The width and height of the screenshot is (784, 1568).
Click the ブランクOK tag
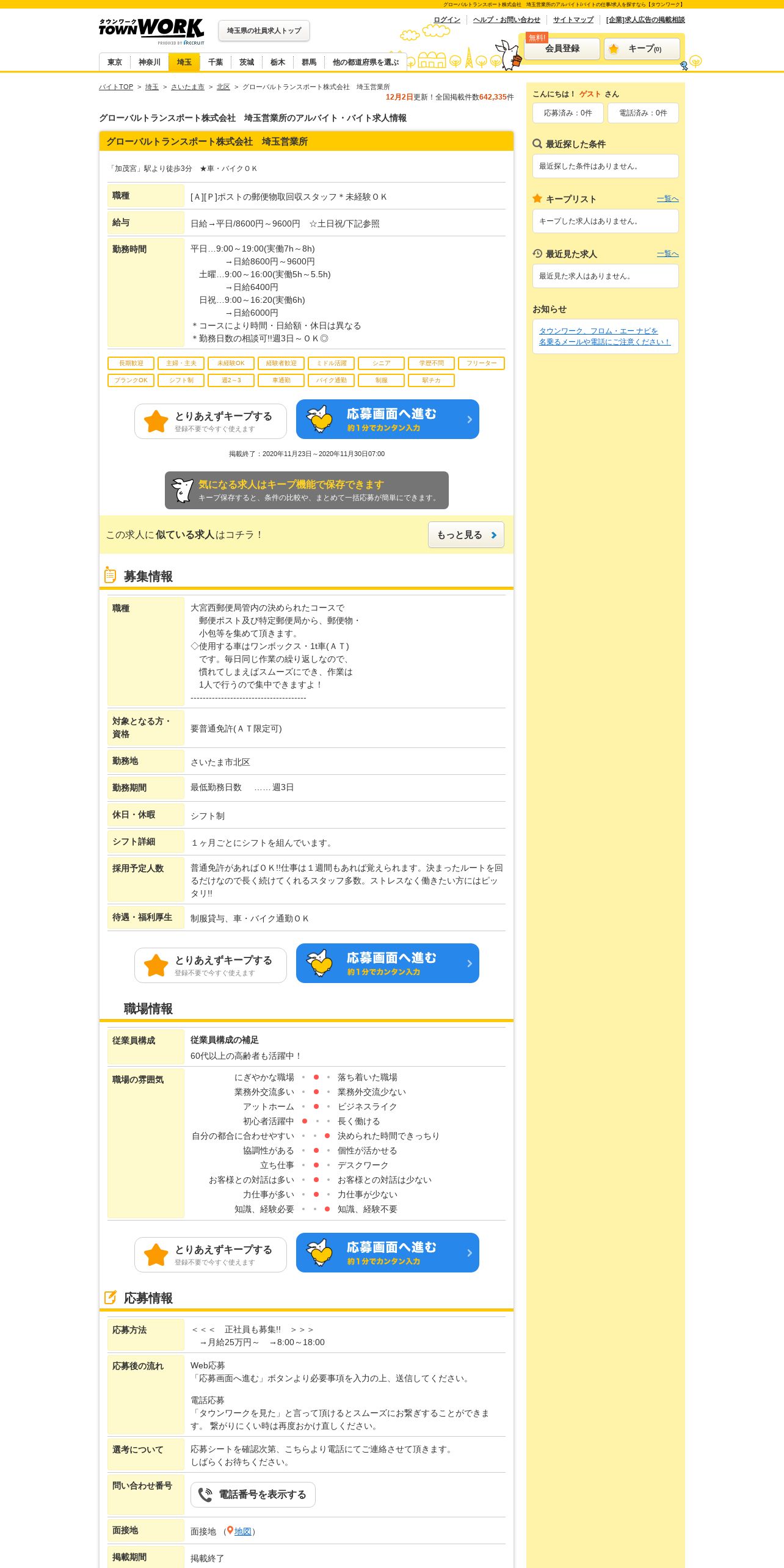(x=131, y=380)
